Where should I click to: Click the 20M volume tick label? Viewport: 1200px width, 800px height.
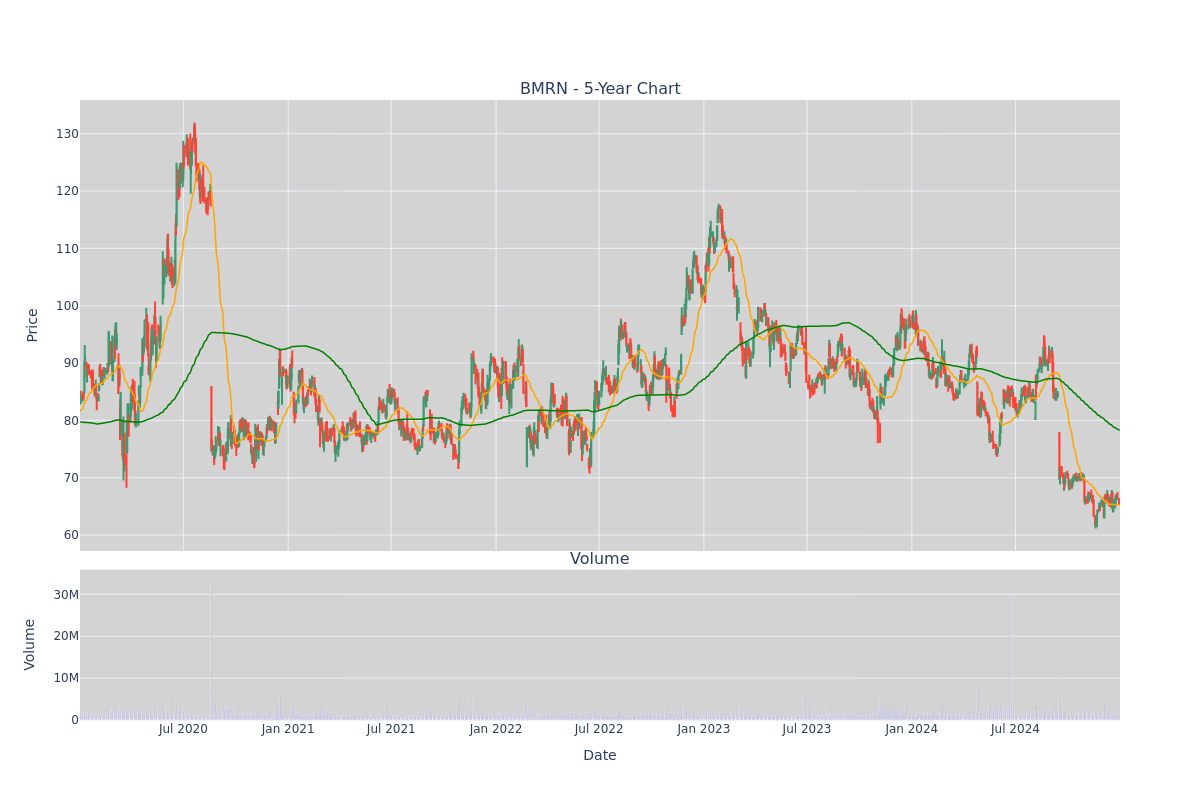click(x=66, y=636)
